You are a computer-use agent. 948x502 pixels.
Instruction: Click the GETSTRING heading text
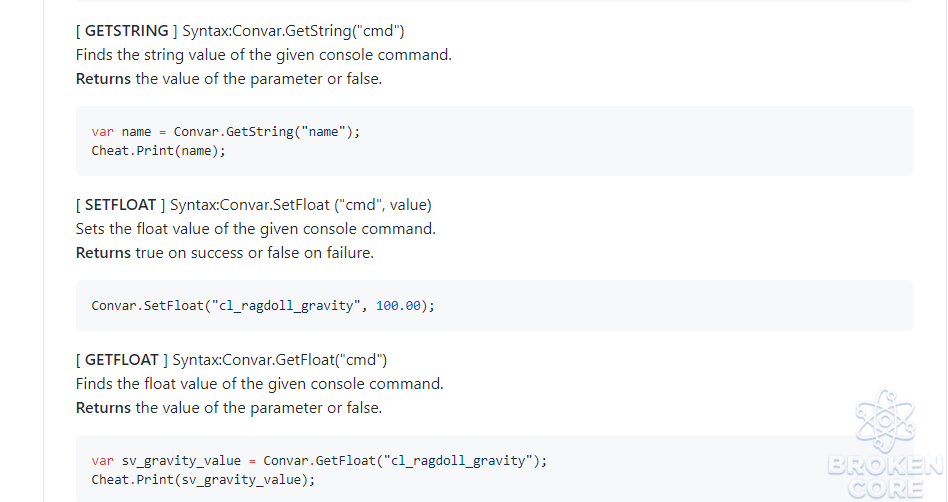pyautogui.click(x=126, y=31)
